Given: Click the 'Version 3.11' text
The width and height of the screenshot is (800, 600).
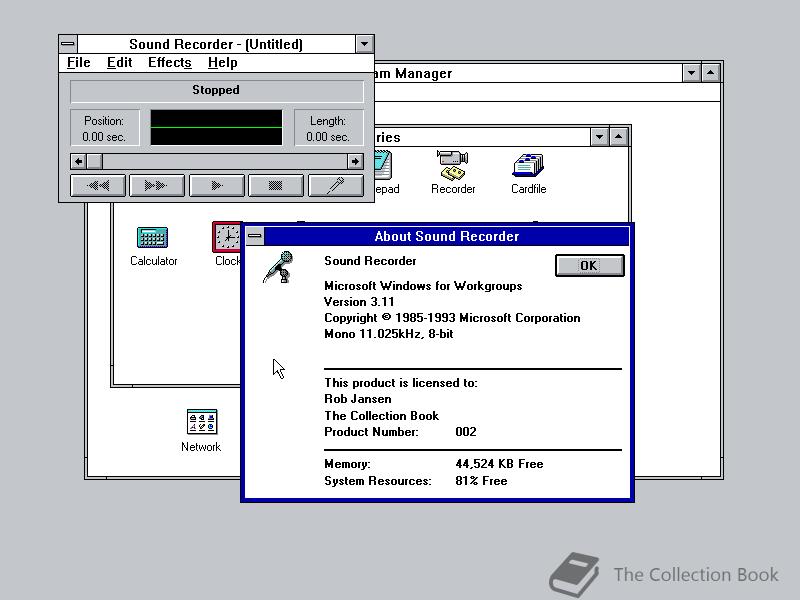Looking at the screenshot, I should click(x=359, y=302).
